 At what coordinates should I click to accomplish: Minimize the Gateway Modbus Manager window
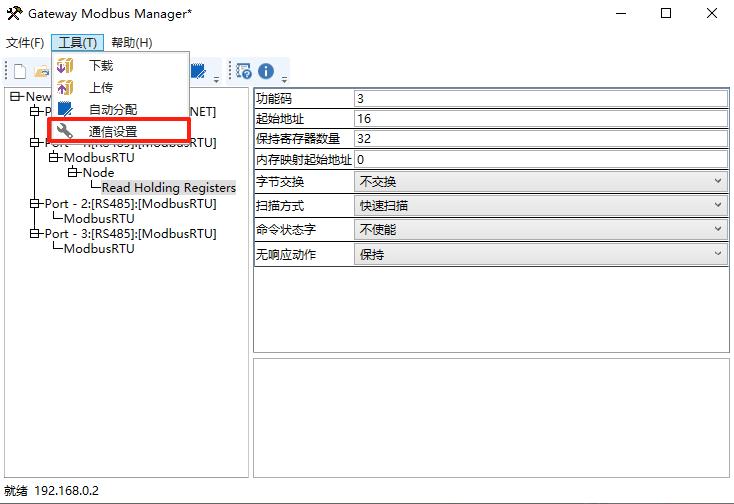click(621, 13)
